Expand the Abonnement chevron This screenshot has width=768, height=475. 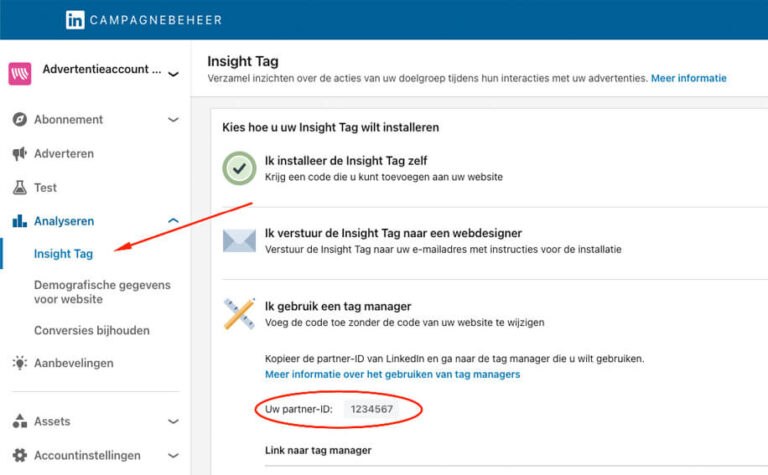click(x=173, y=119)
